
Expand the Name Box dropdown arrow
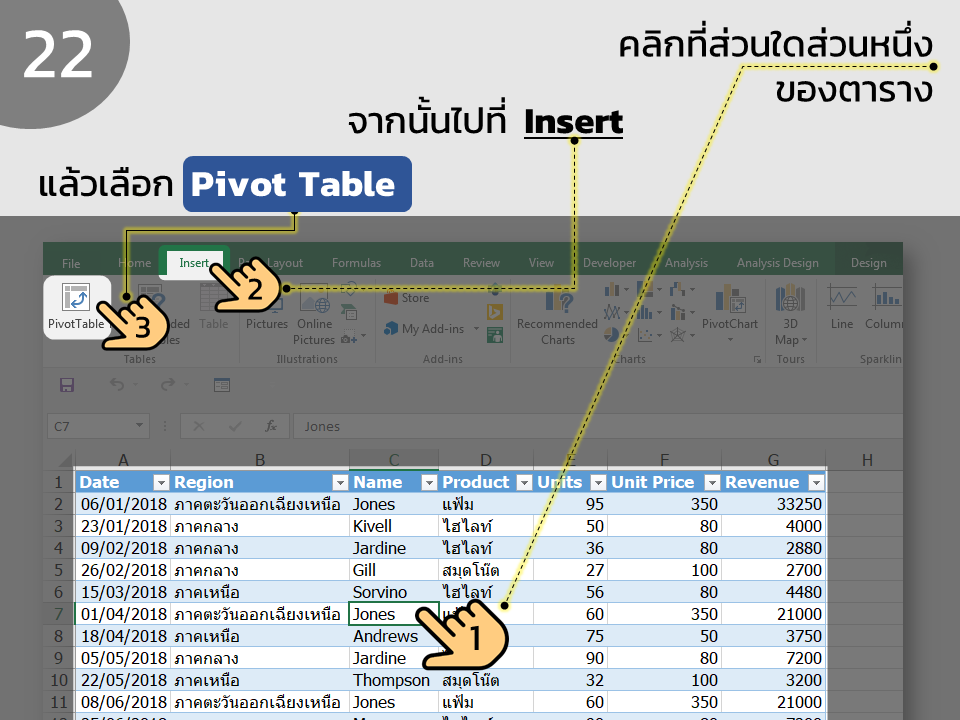140,426
